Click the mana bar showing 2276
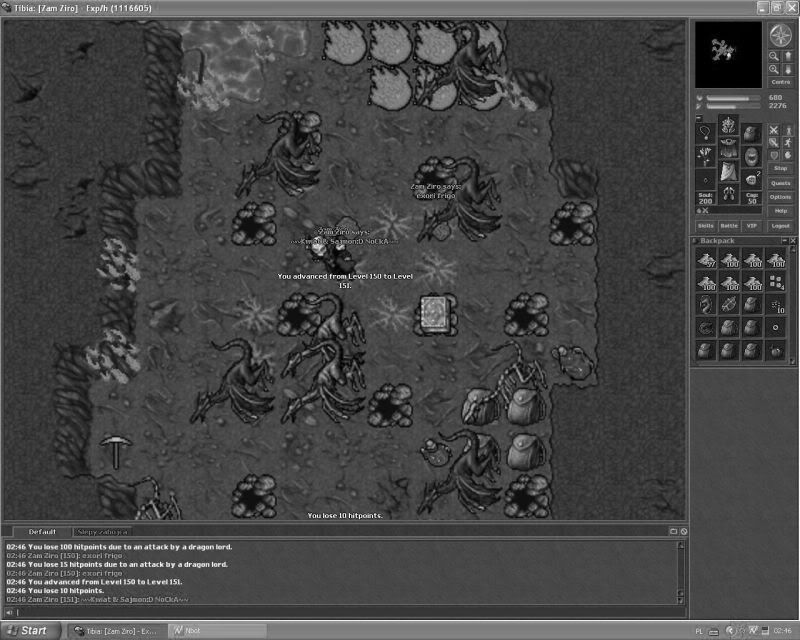The height and width of the screenshot is (640, 800). (x=732, y=106)
